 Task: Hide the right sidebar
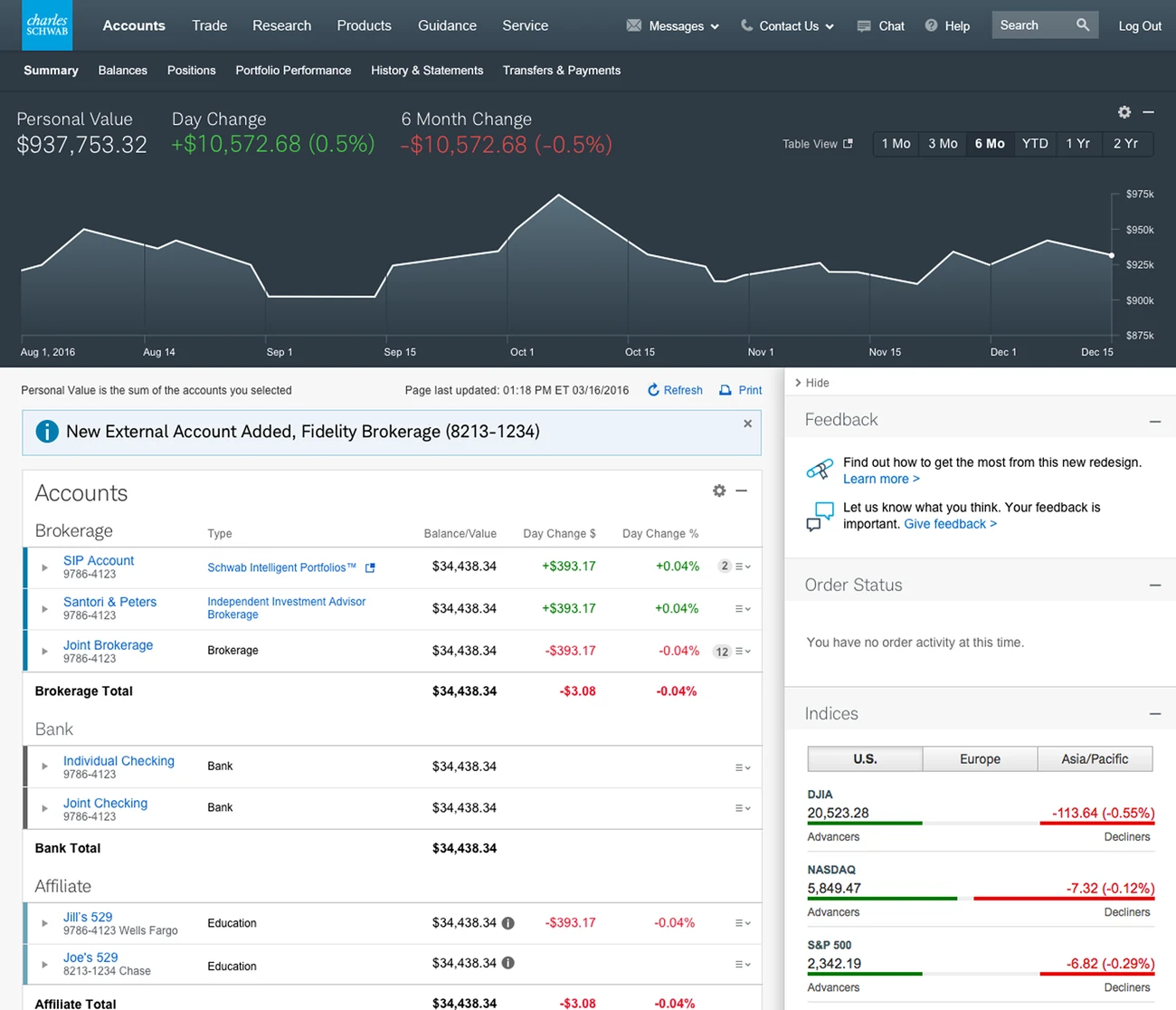811,383
